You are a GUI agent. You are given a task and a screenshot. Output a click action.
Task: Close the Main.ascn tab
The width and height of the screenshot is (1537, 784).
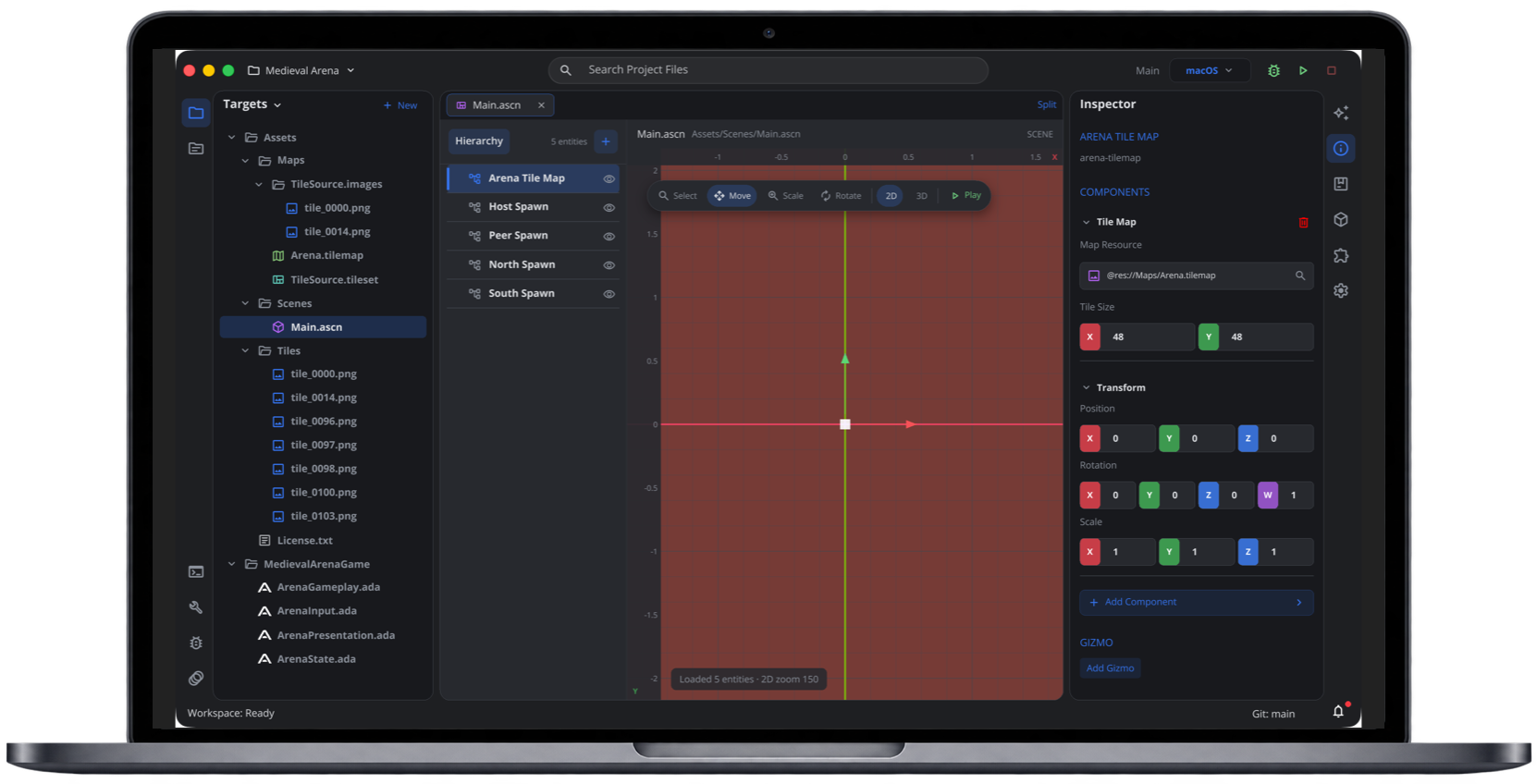click(541, 105)
